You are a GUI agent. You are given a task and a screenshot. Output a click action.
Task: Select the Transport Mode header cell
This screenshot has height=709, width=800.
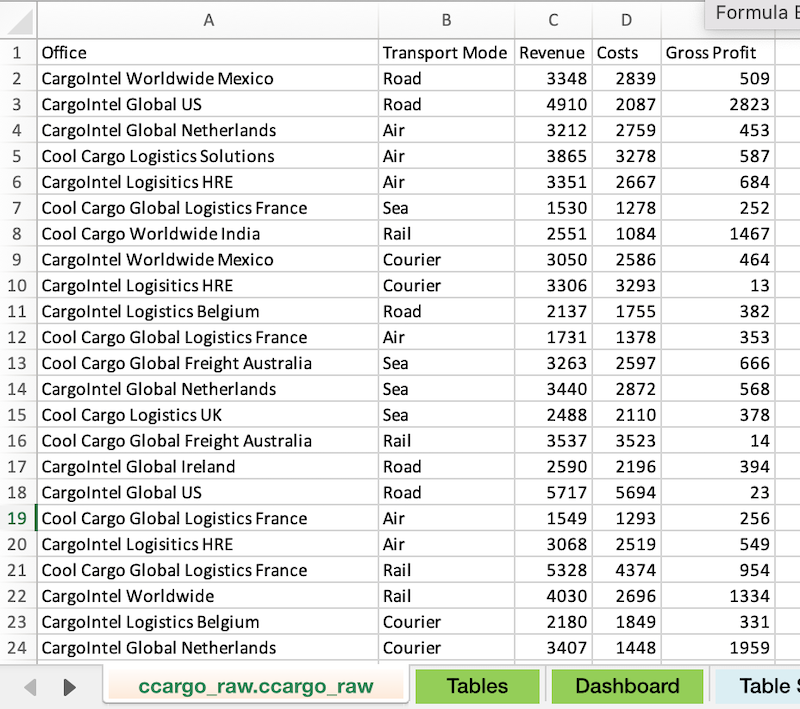[x=446, y=53]
